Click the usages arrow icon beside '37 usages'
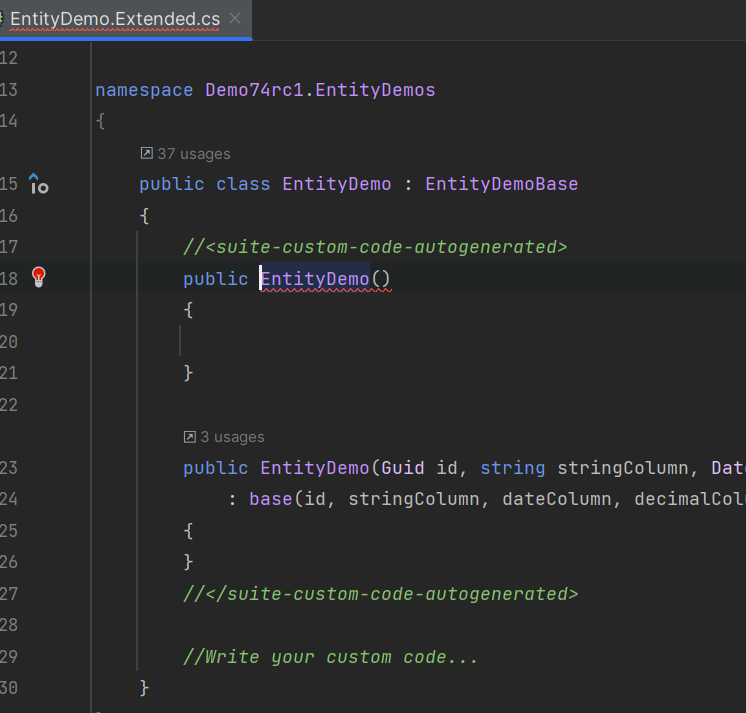Screen dimensions: 746x713 click(147, 154)
